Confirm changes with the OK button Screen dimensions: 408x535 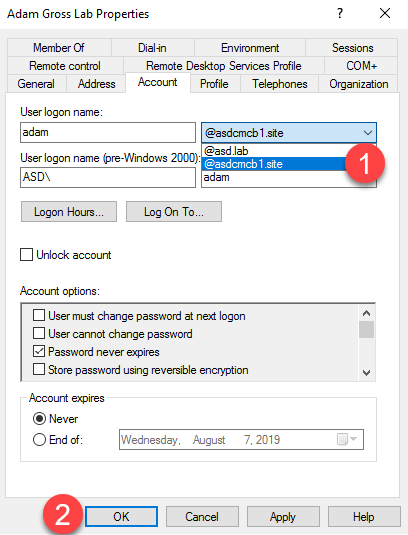point(121,516)
